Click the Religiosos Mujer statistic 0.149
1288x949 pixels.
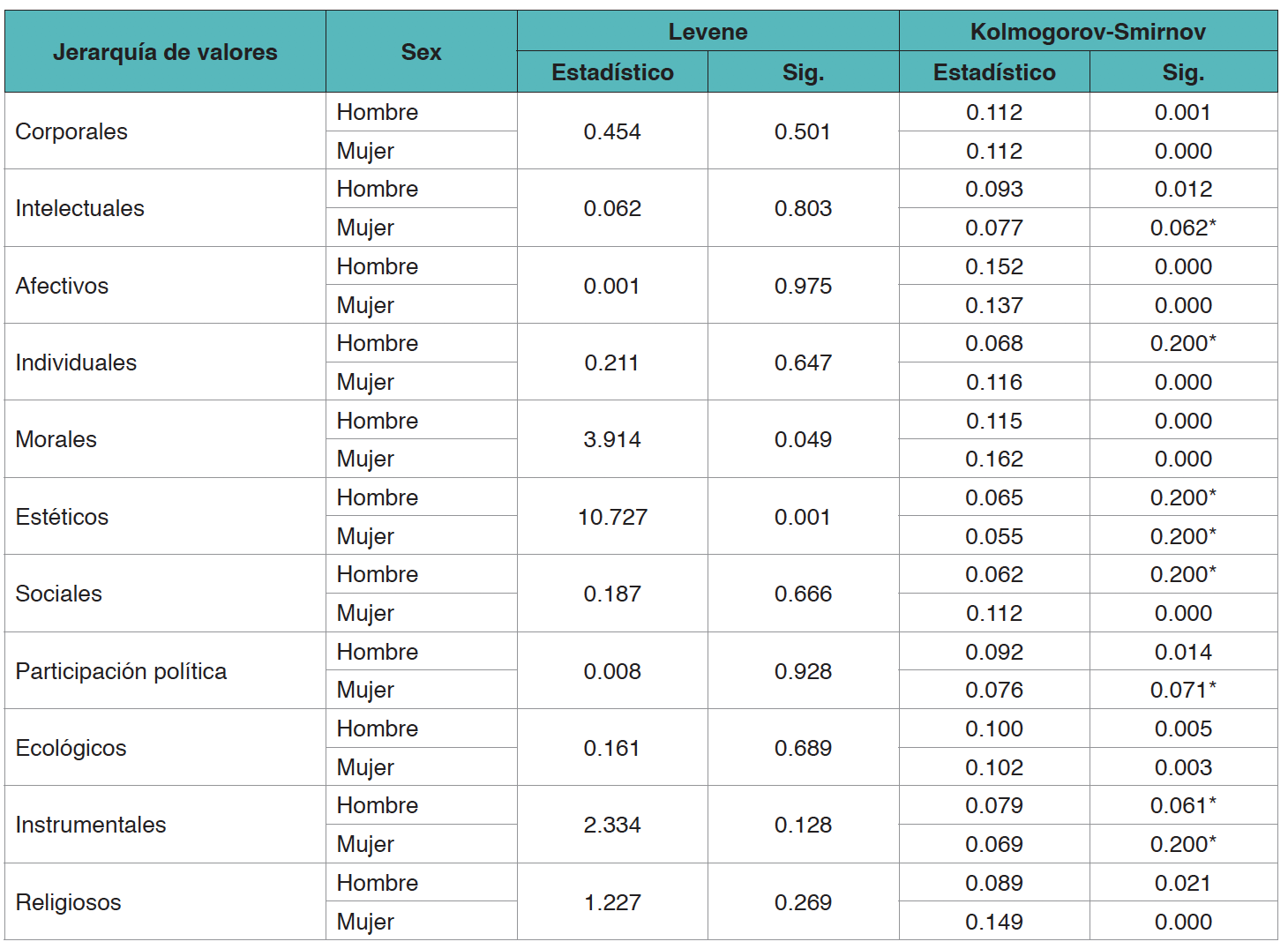(994, 922)
